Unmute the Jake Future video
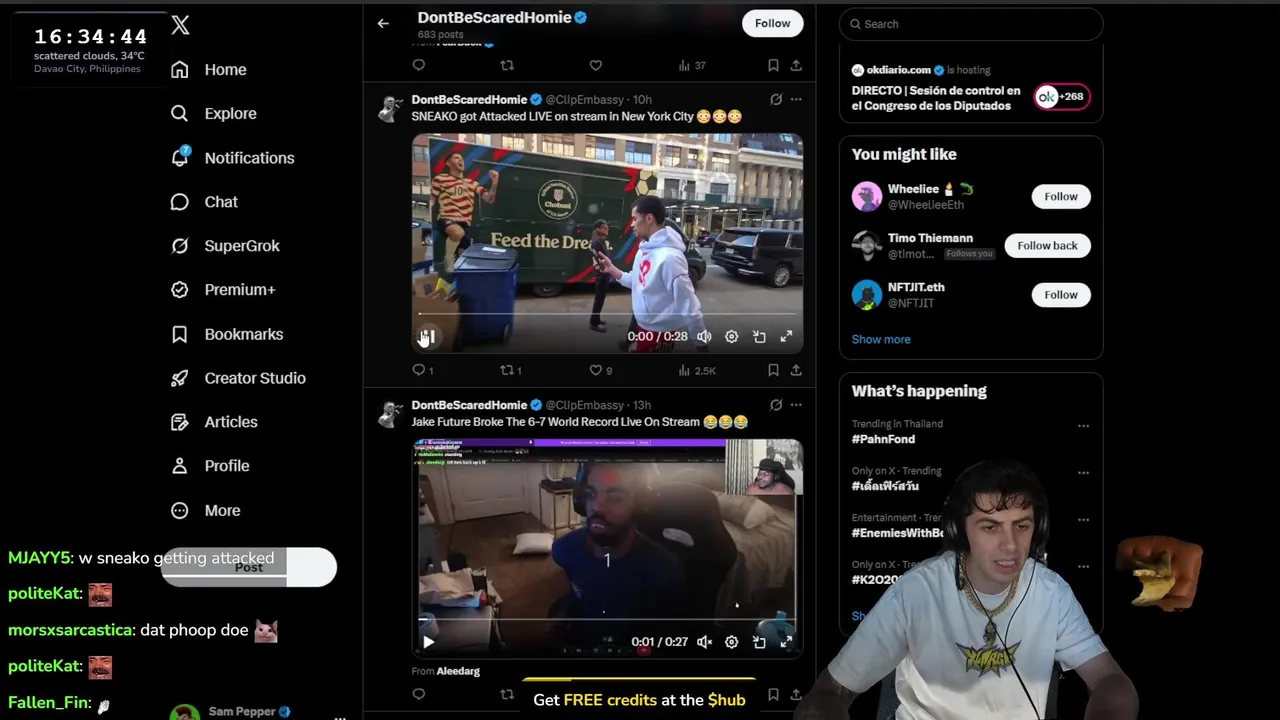This screenshot has width=1280, height=720. pos(704,642)
